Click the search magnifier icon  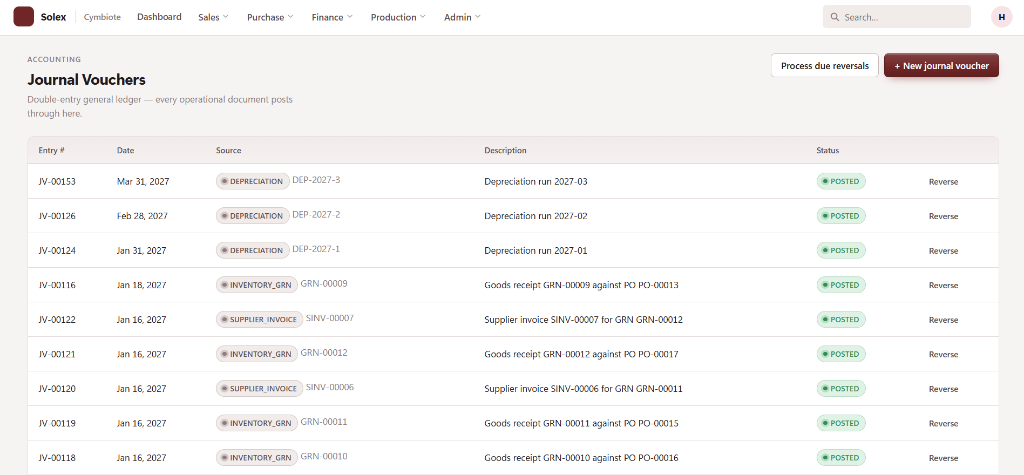(x=835, y=18)
